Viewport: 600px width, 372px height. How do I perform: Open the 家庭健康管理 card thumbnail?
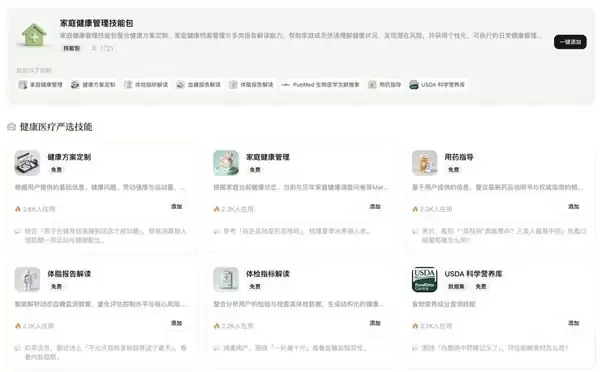[226, 163]
